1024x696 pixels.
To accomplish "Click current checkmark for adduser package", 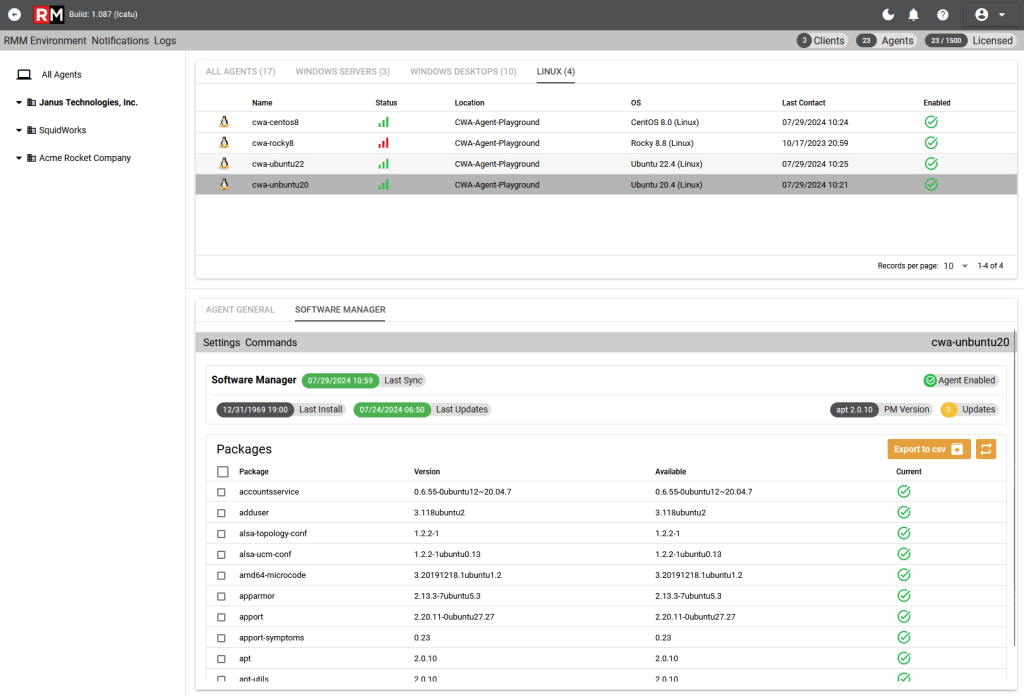I will pos(904,513).
